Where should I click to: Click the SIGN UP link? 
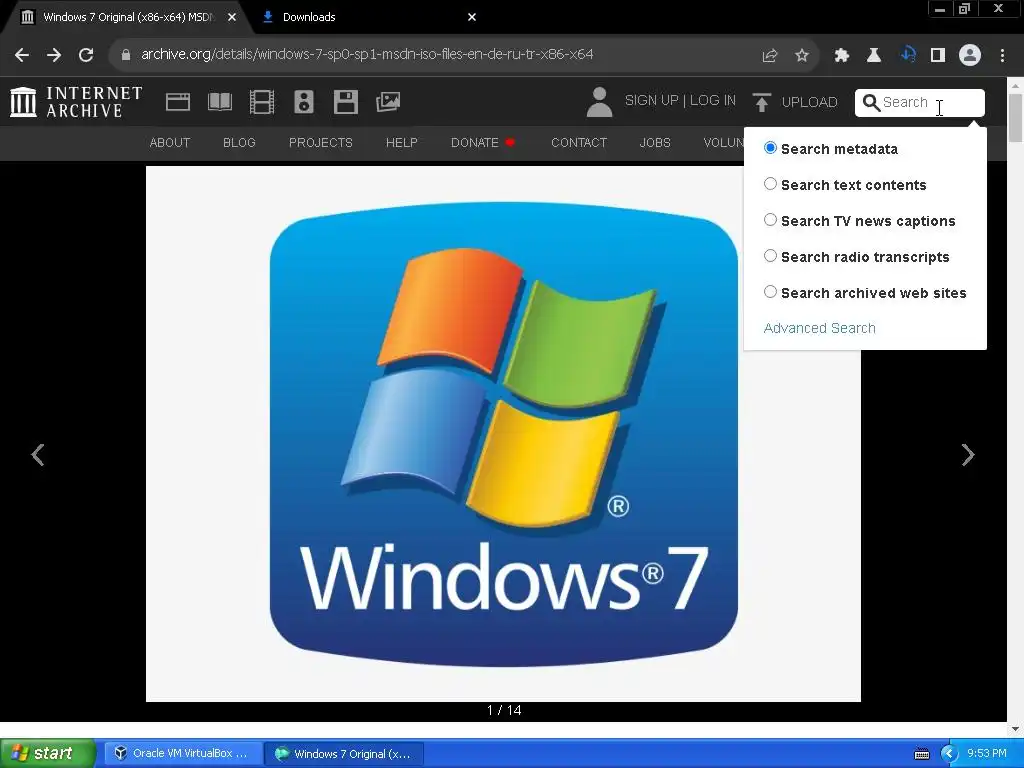click(651, 101)
